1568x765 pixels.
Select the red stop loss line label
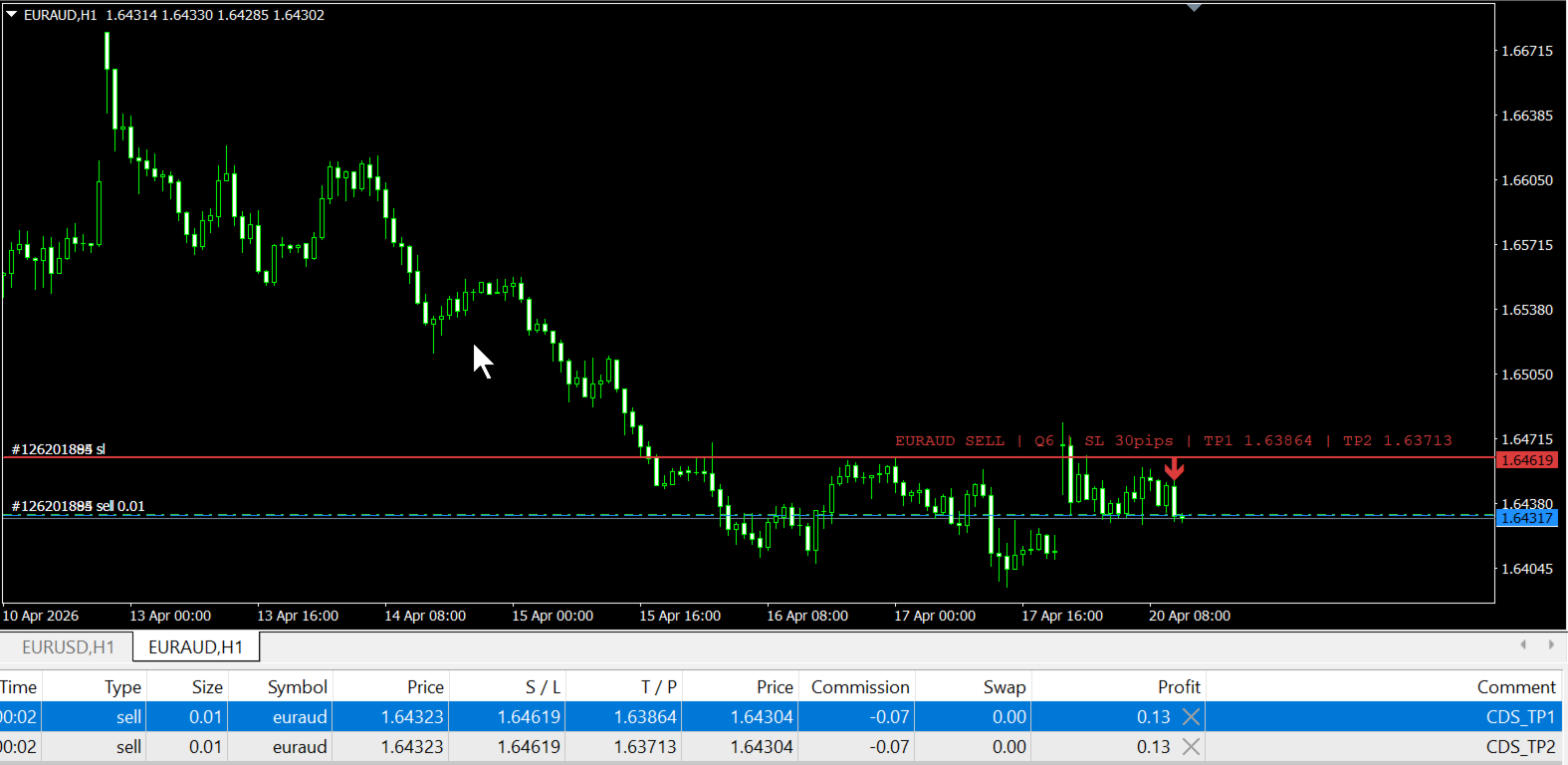tap(59, 449)
